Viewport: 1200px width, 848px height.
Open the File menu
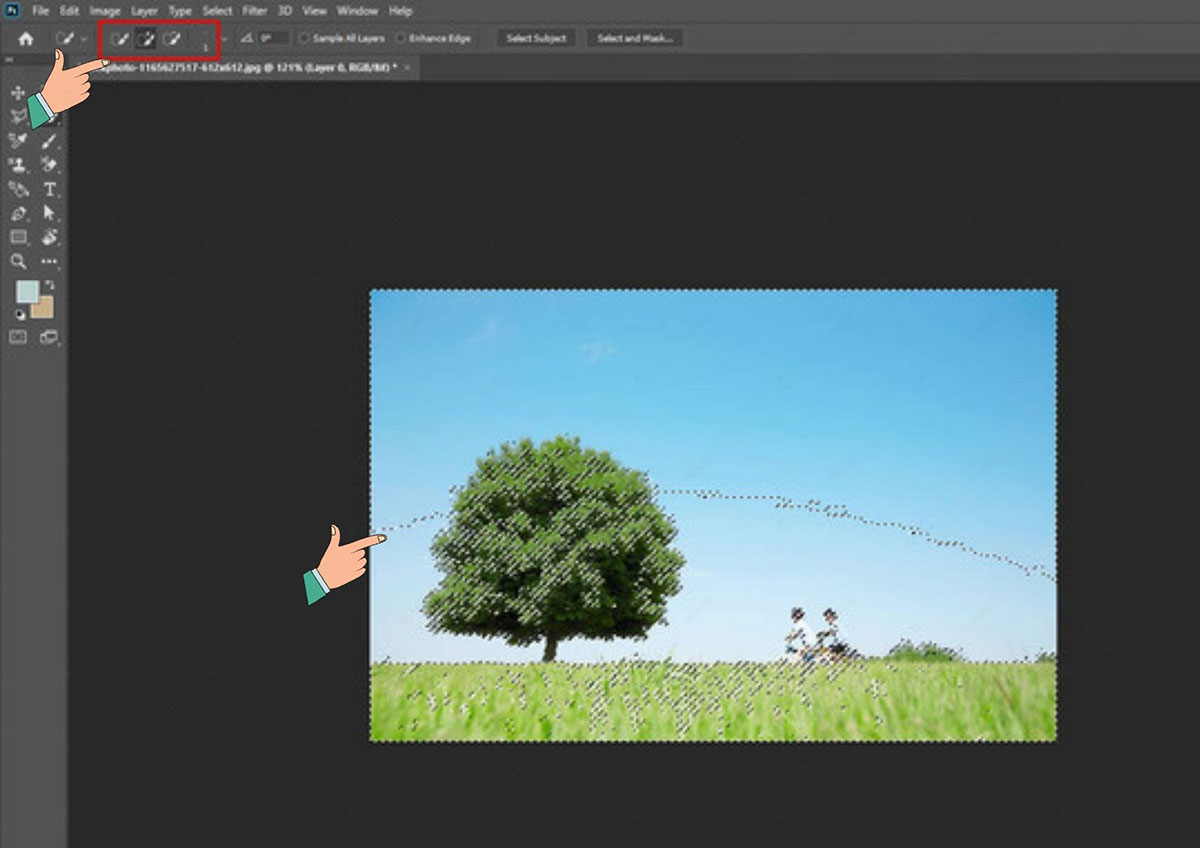40,11
